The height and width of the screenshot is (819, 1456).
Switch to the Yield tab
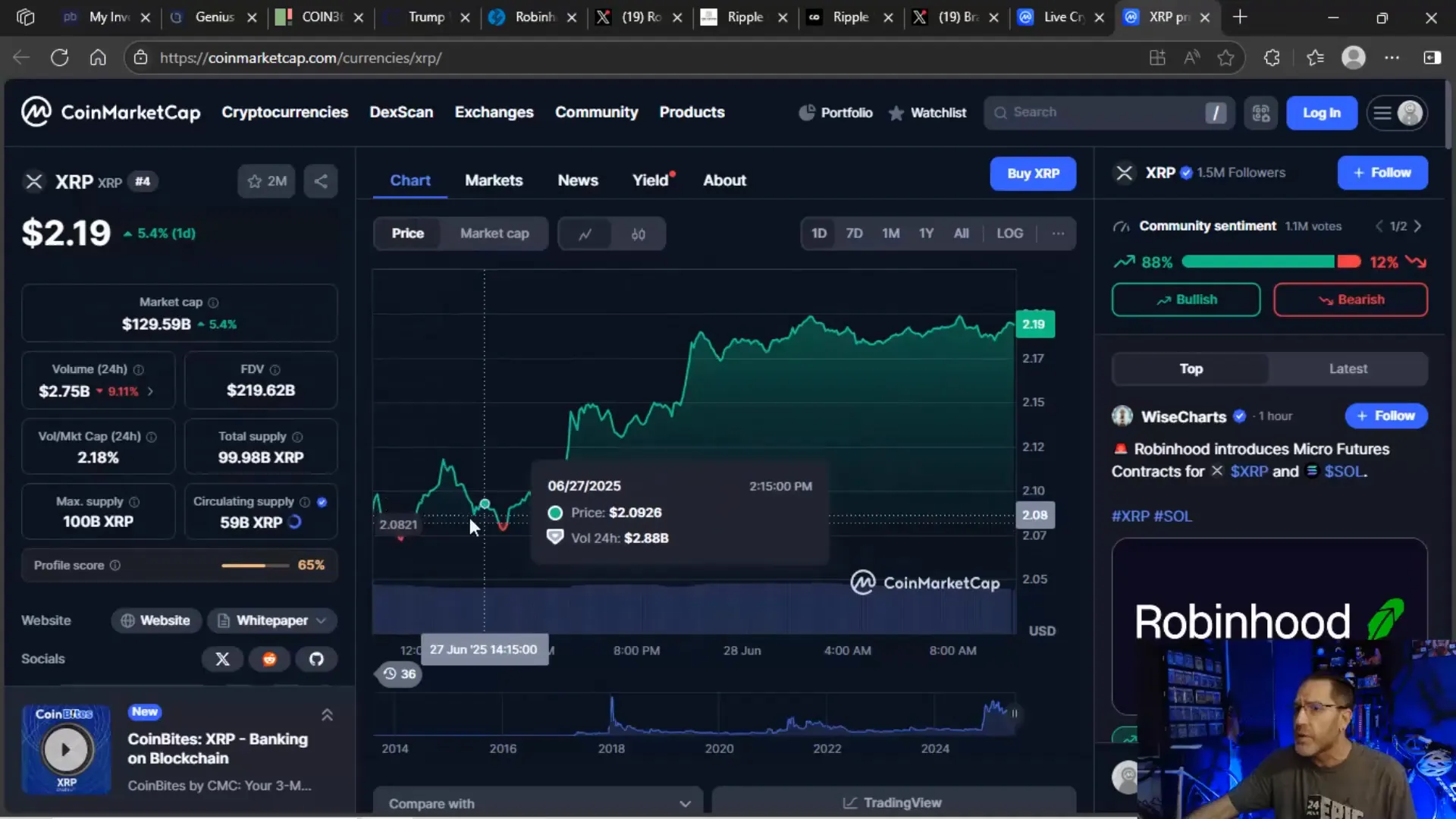[x=651, y=180]
